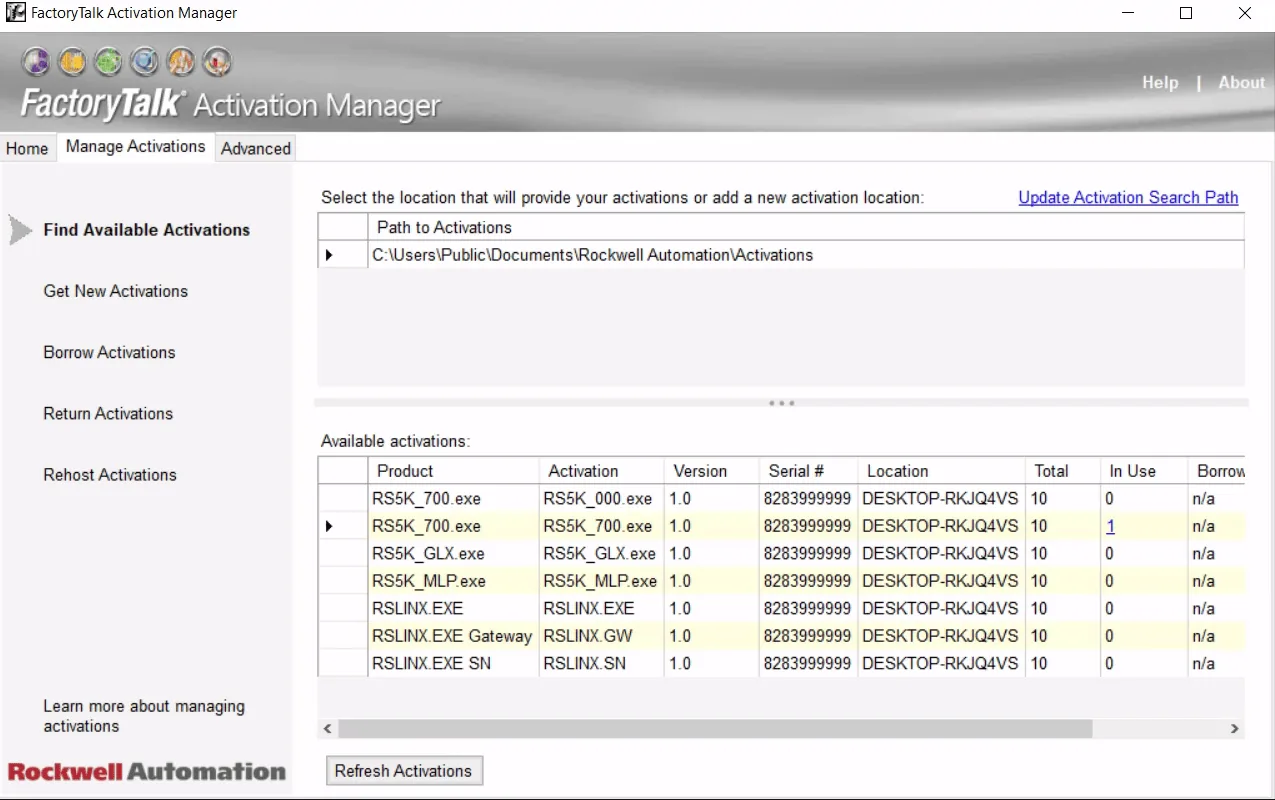This screenshot has height=800, width=1275.
Task: Click Update Activation Search Path link
Action: pos(1128,197)
